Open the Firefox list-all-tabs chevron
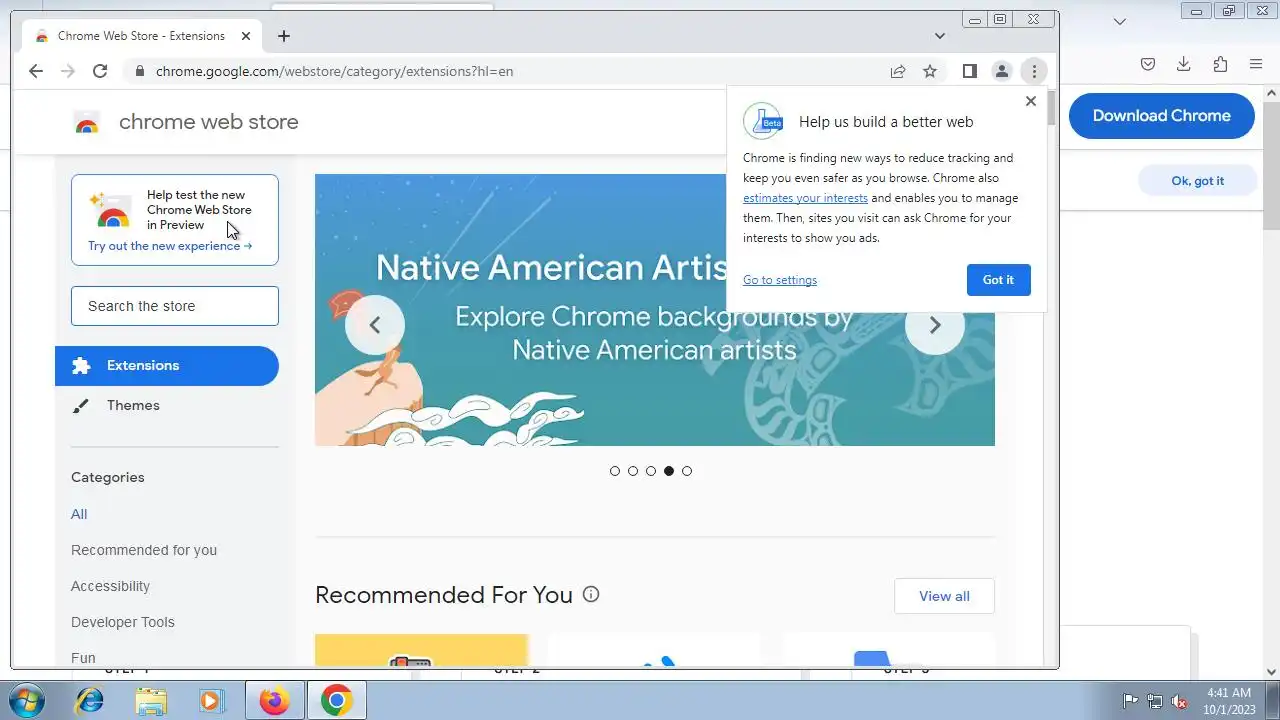Screen dimensions: 1280x720 point(1120,21)
